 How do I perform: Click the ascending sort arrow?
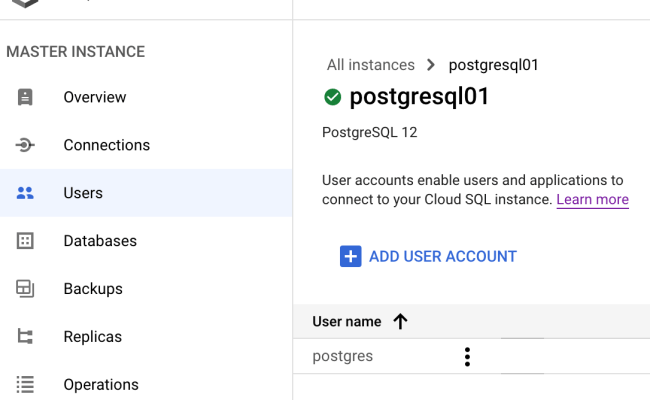[400, 321]
